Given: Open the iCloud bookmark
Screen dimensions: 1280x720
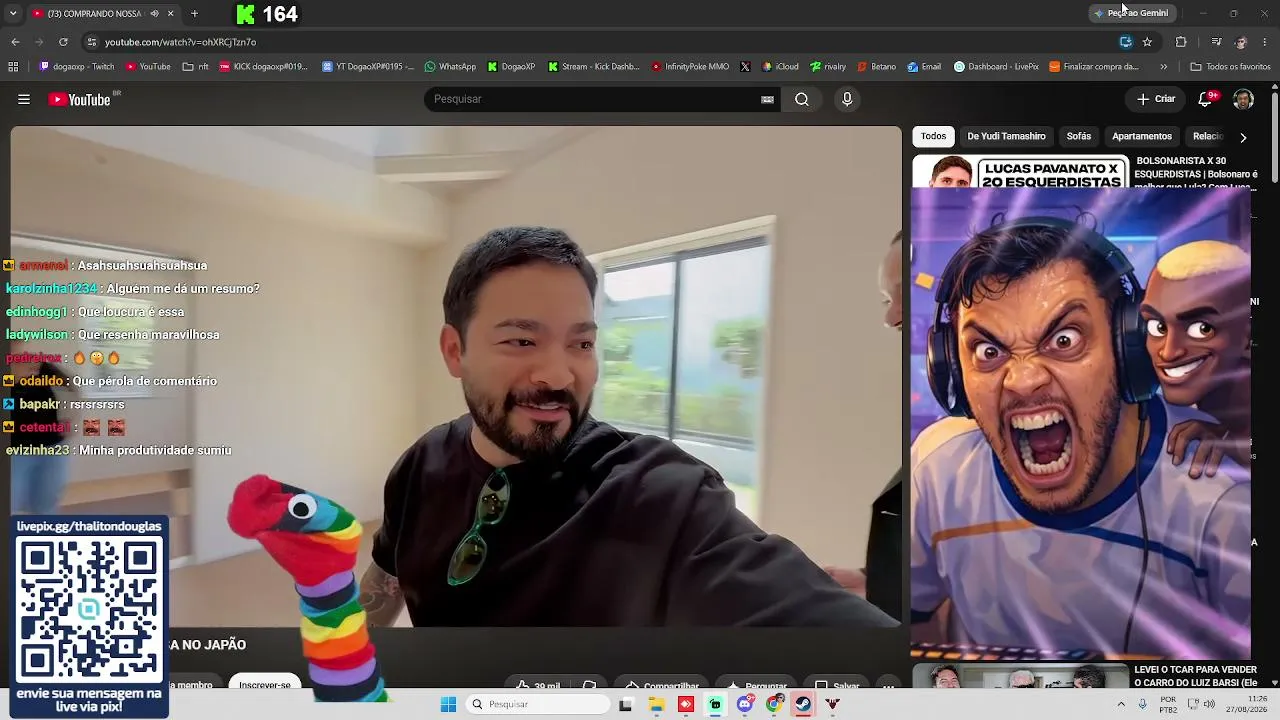Looking at the screenshot, I should click(x=780, y=67).
